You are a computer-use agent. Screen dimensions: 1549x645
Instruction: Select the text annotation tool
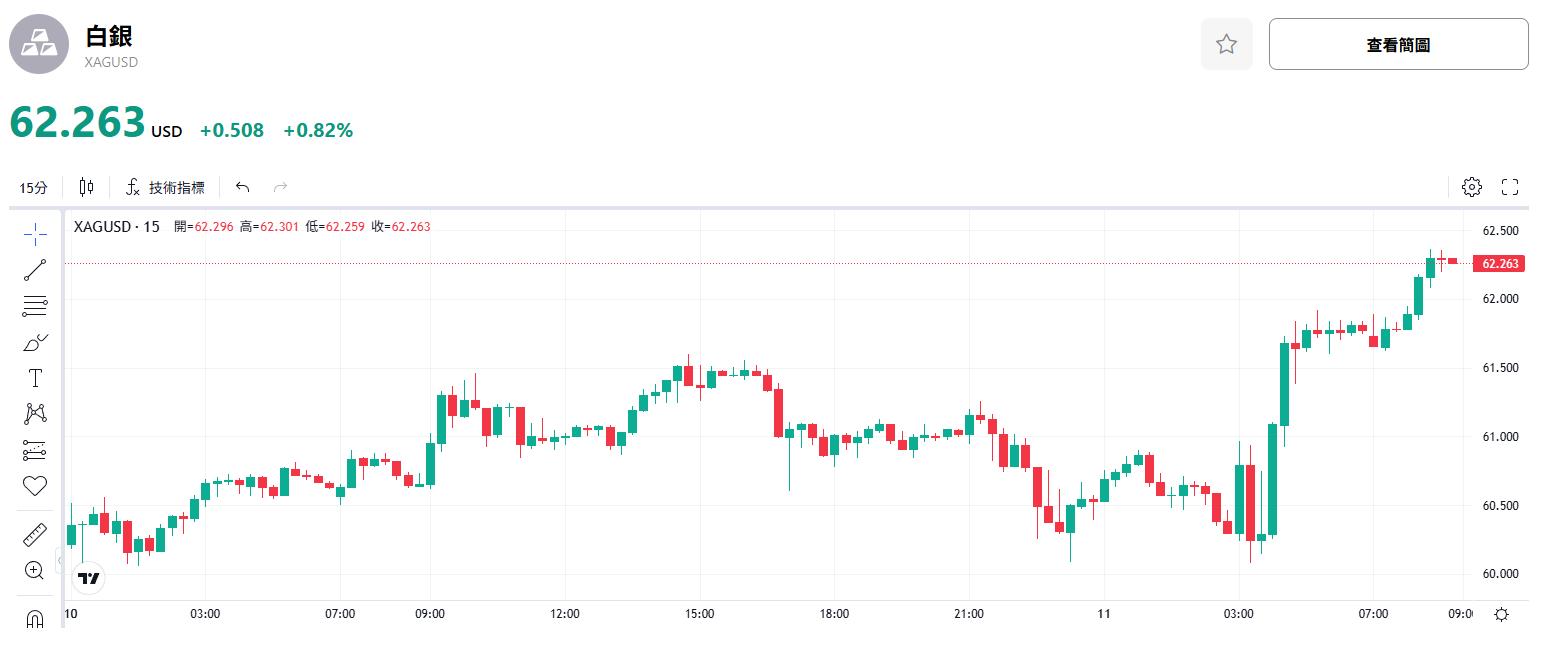[x=35, y=378]
